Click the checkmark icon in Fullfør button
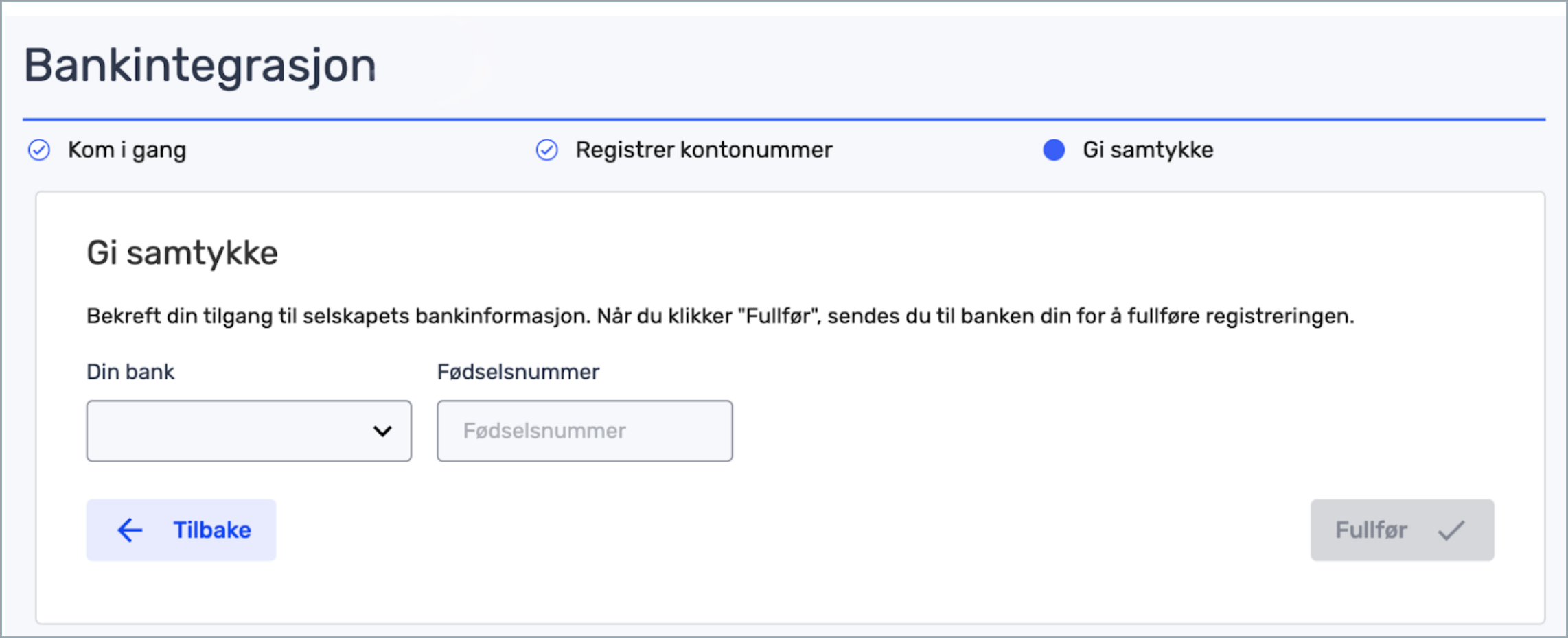Screen dimensions: 1568x638 1451,530
